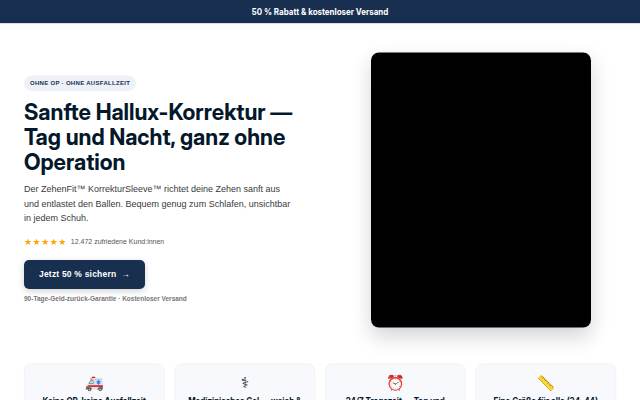The height and width of the screenshot is (400, 640).
Task: Click the black product image placeholder
Action: click(x=481, y=190)
